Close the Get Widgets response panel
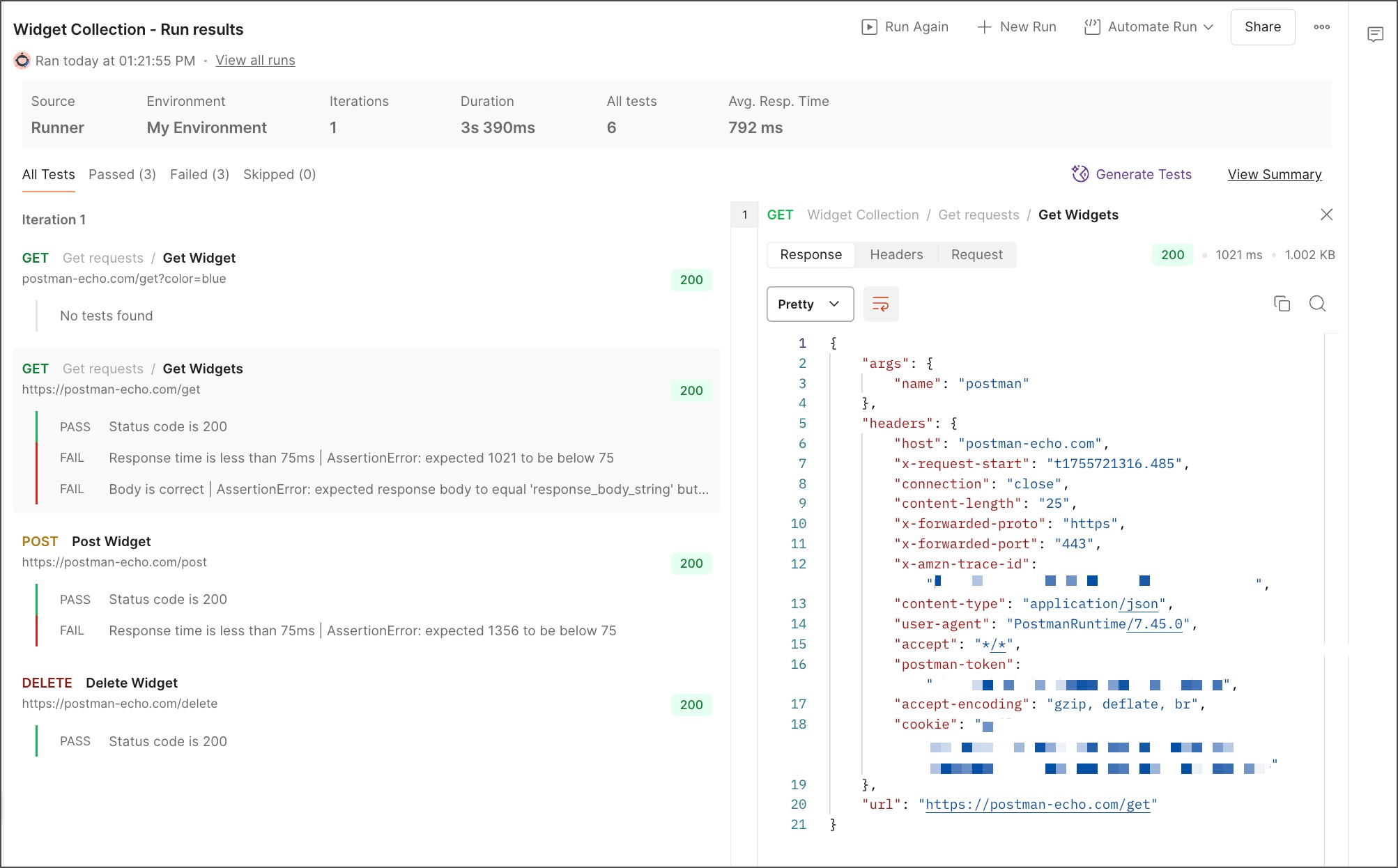The width and height of the screenshot is (1398, 868). 1326,215
